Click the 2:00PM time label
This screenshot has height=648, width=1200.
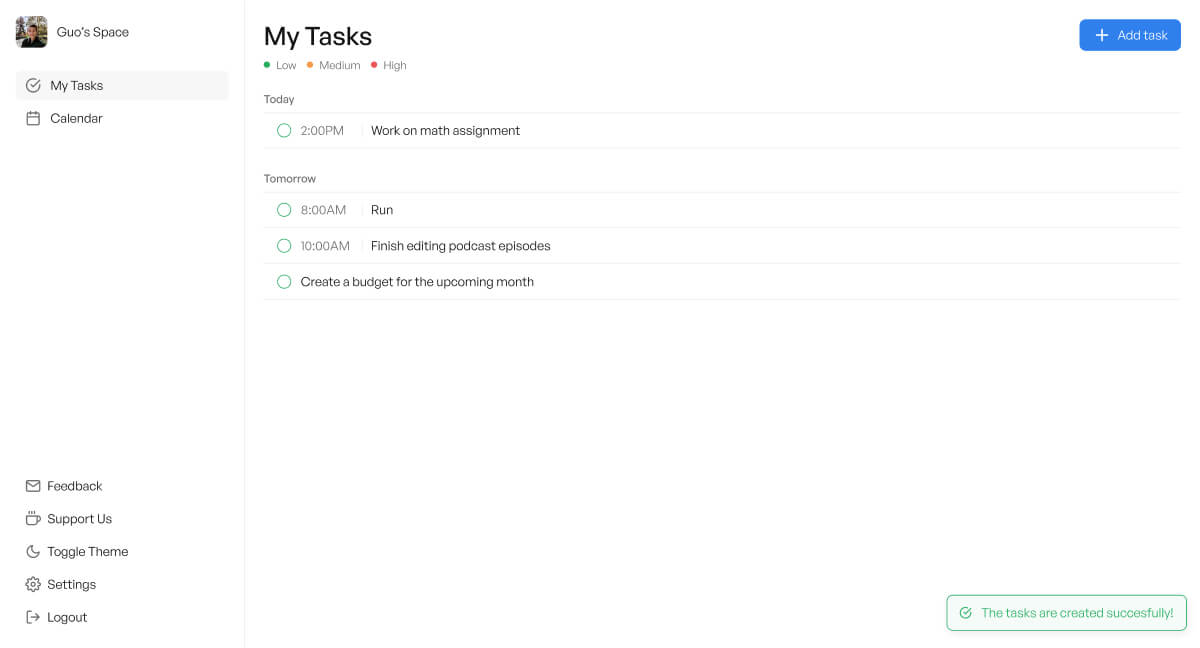[x=322, y=130]
